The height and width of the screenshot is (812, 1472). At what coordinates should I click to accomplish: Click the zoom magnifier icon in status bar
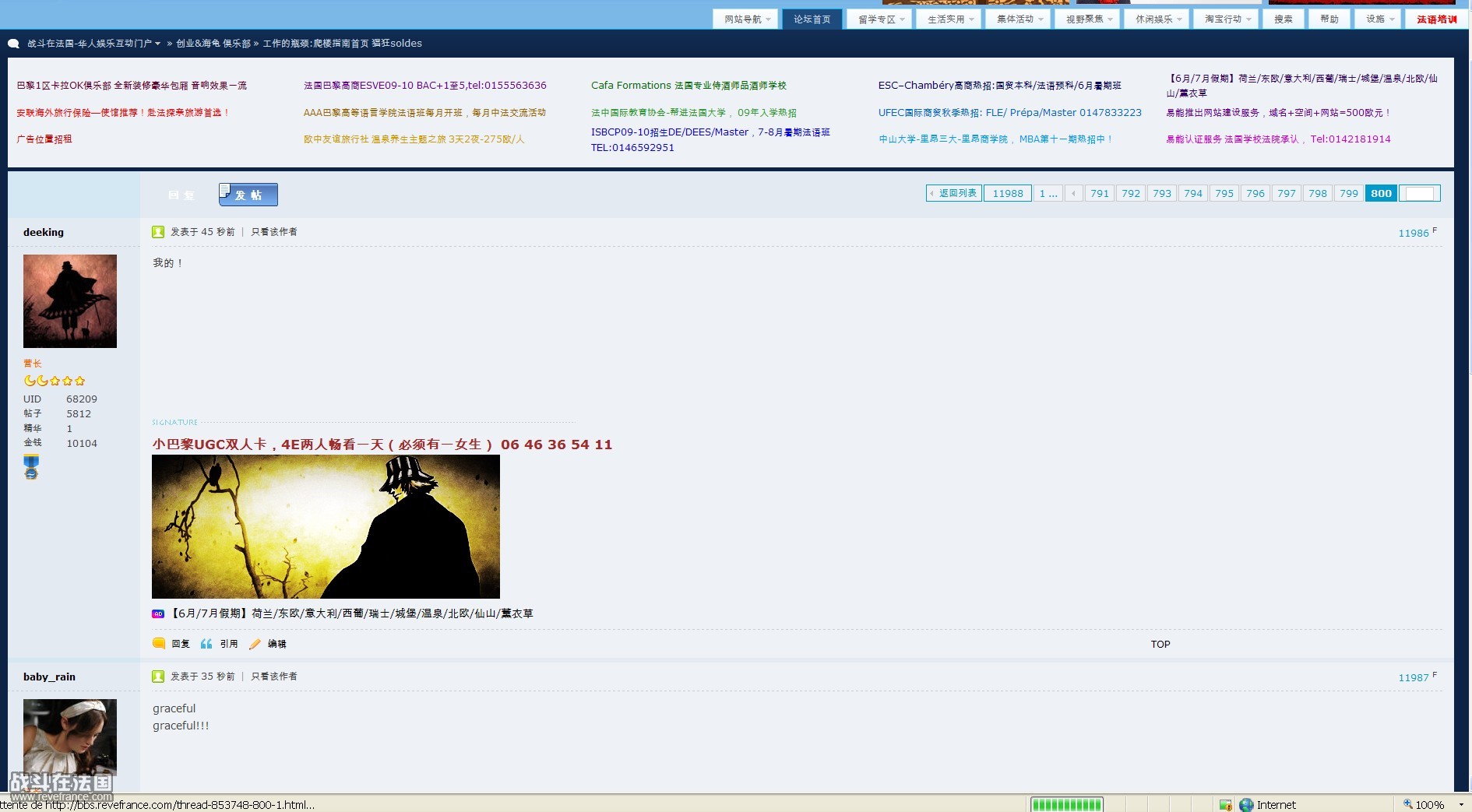click(1408, 804)
